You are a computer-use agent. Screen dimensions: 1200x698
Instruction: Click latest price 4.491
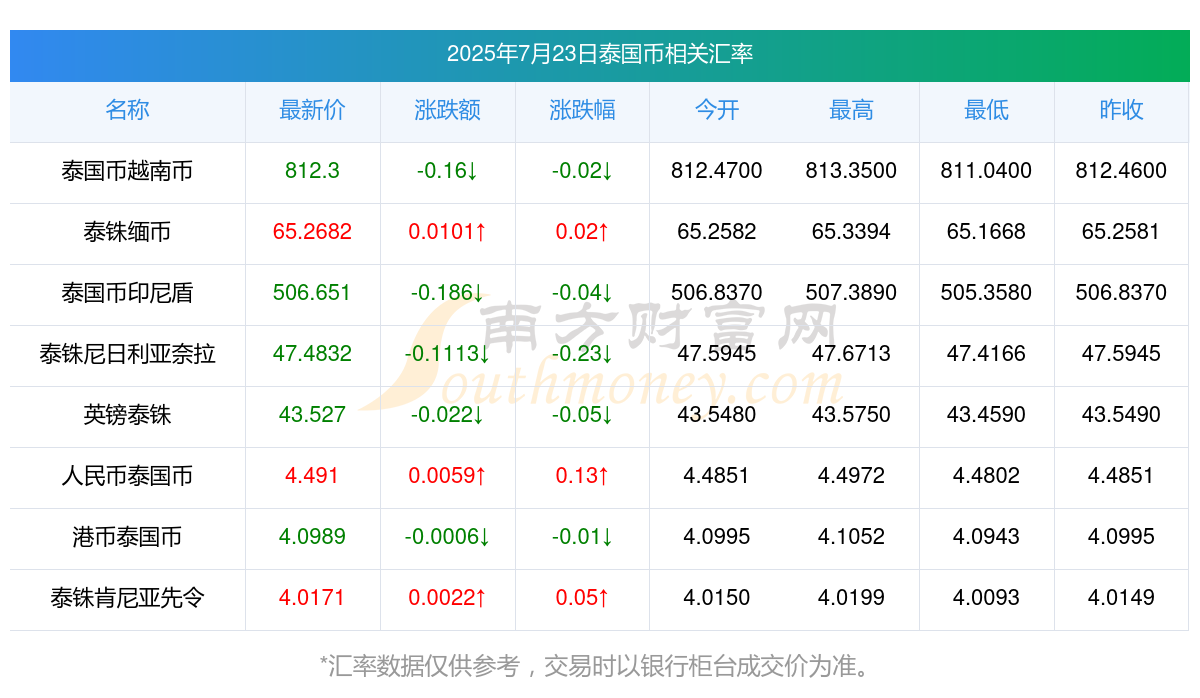pyautogui.click(x=312, y=476)
